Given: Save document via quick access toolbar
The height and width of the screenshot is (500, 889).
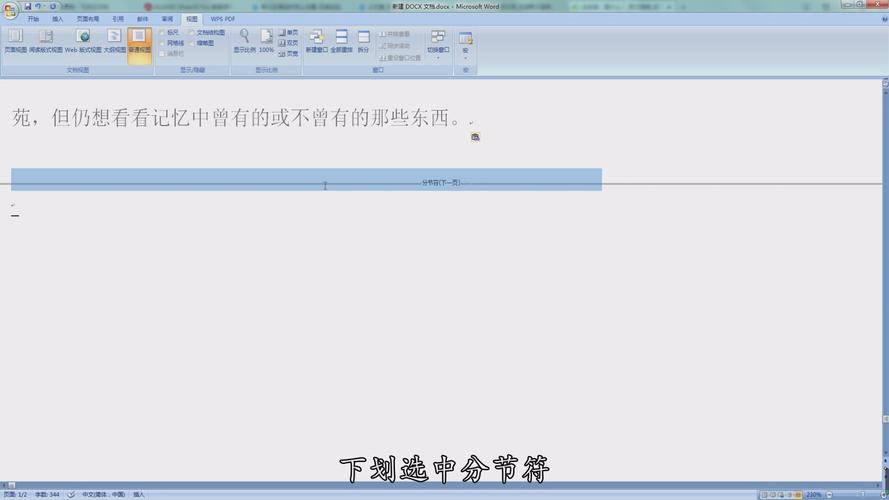Looking at the screenshot, I should [x=27, y=6].
